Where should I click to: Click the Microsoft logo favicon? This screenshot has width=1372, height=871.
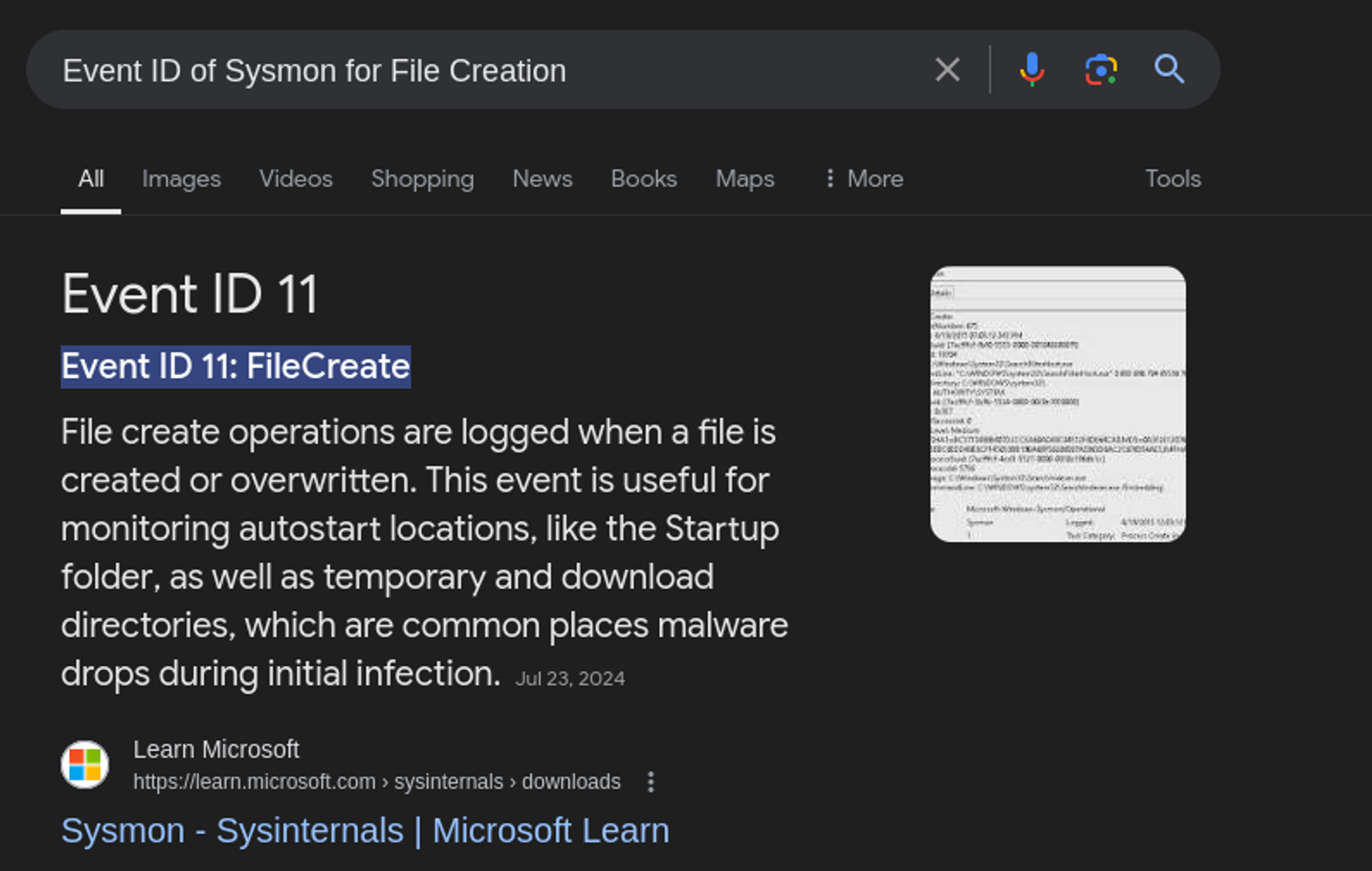click(85, 765)
